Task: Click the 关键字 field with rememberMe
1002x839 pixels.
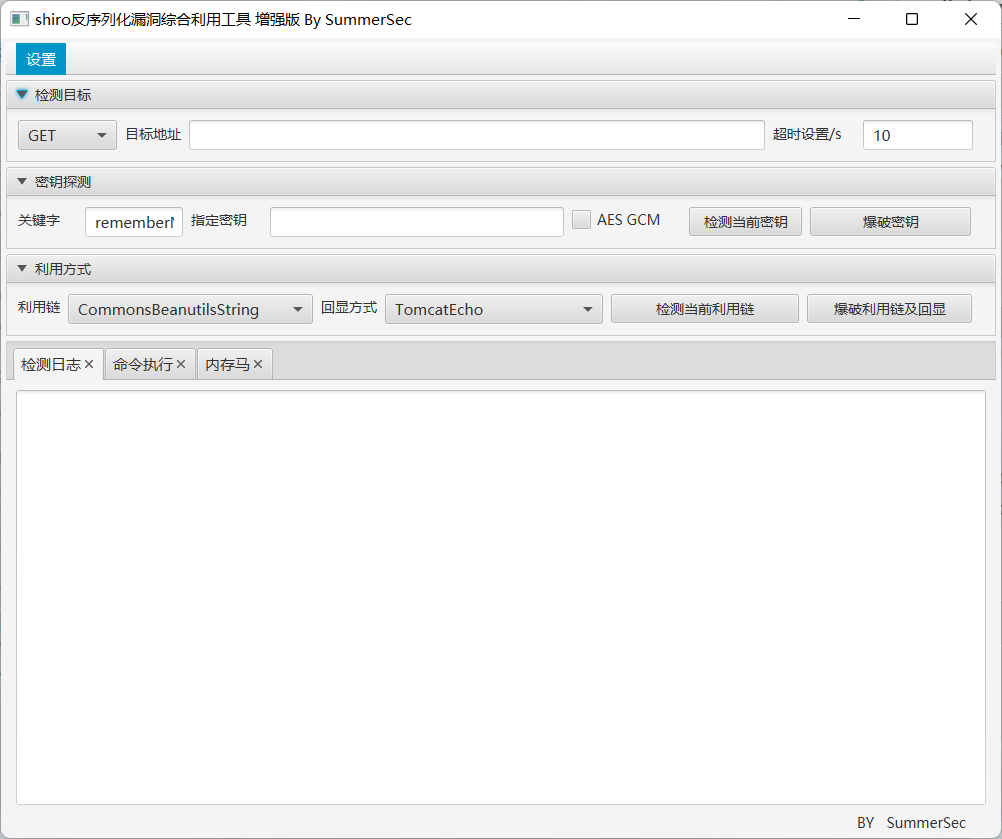Action: (x=134, y=222)
